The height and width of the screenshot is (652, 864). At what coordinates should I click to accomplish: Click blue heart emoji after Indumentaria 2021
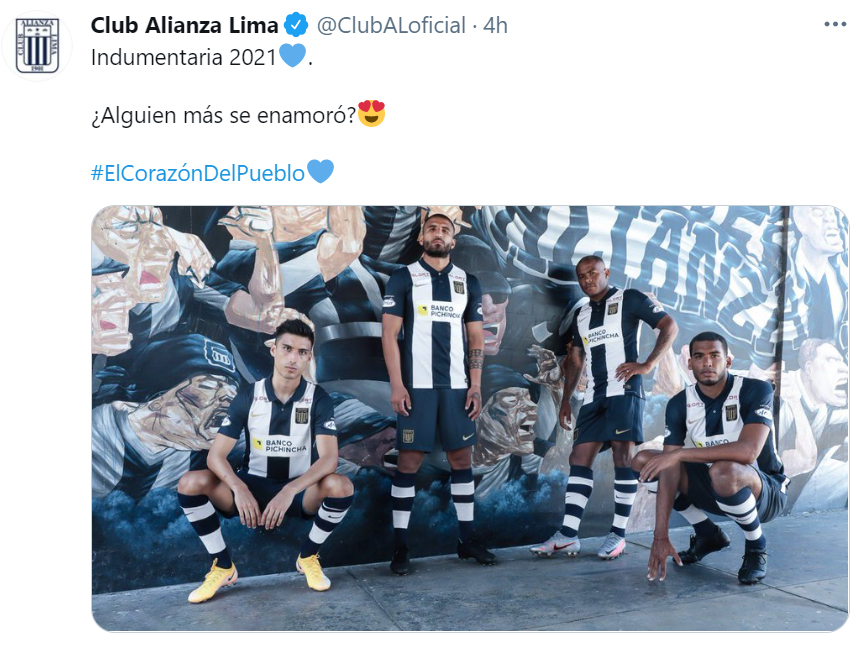[292, 56]
